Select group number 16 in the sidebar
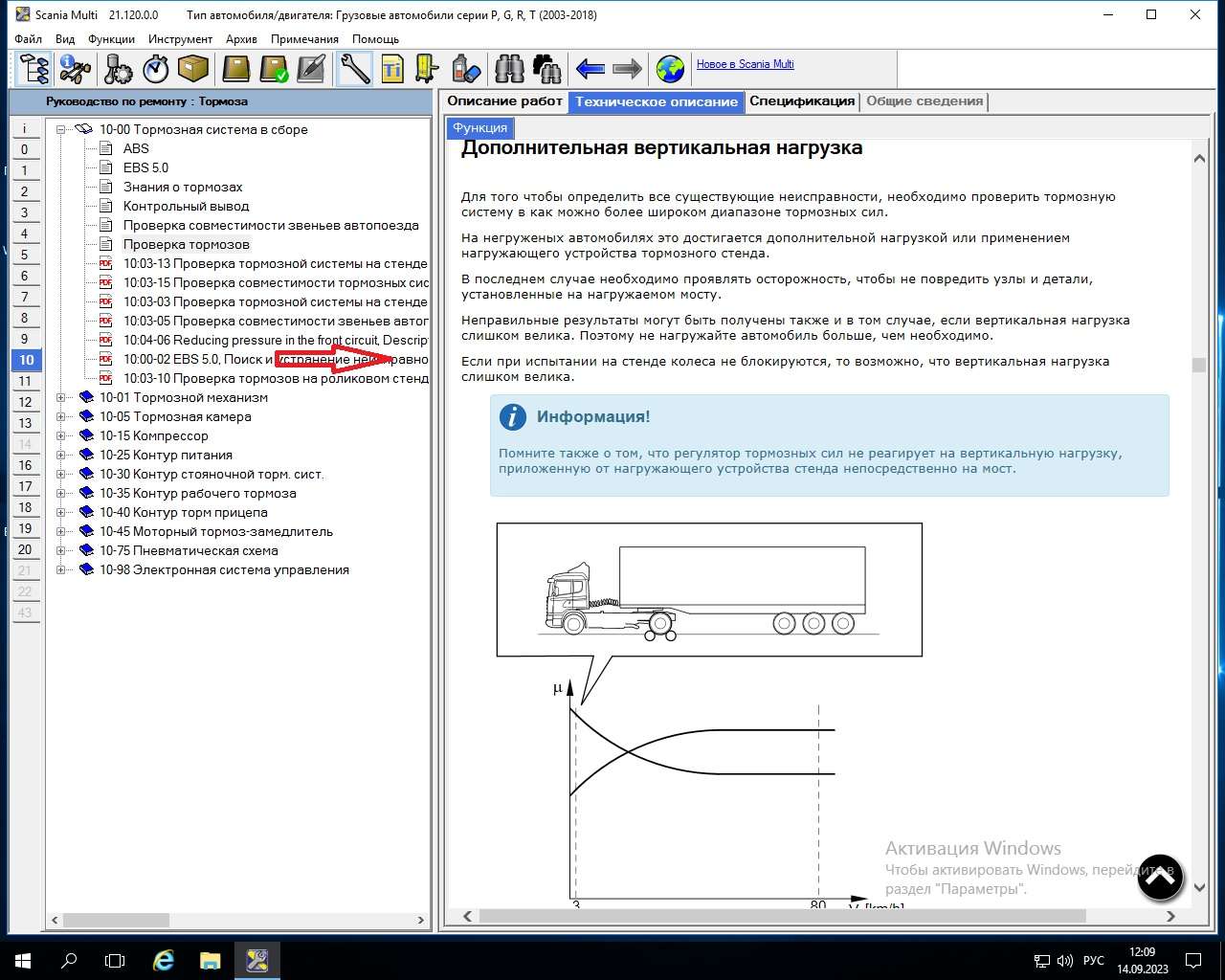1225x980 pixels. pos(25,465)
